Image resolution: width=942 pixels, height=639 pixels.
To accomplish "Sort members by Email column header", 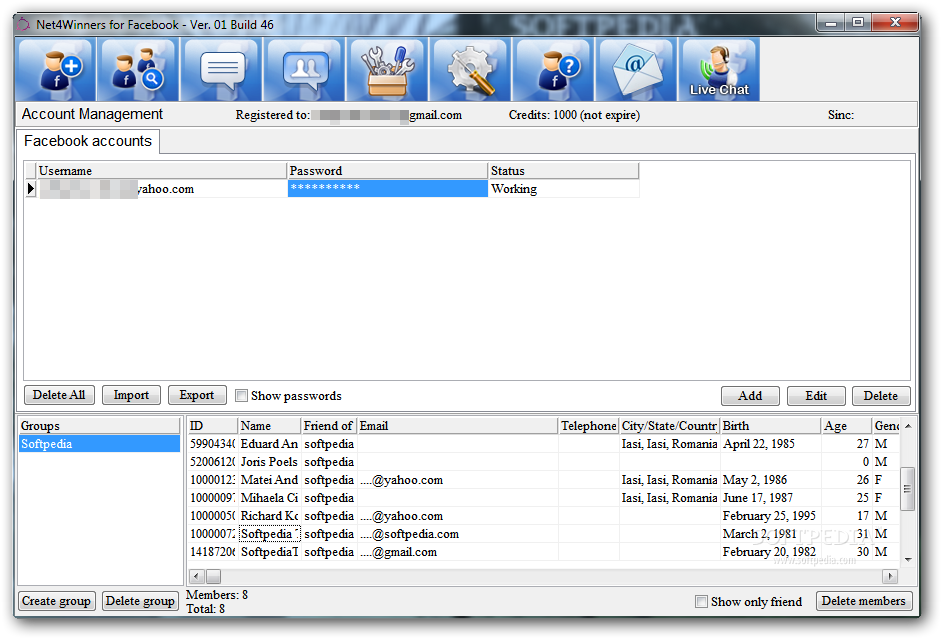I will point(458,426).
